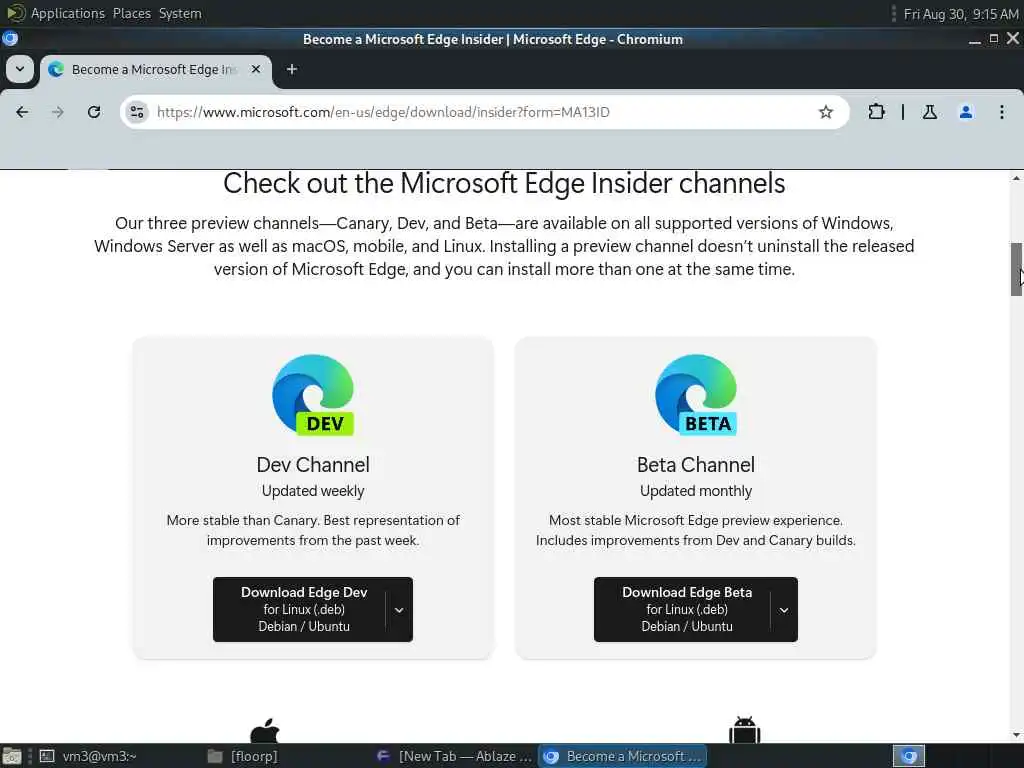Screen dimensions: 1024x768
Task: Click the 'Updated monthly' text
Action: point(696,491)
